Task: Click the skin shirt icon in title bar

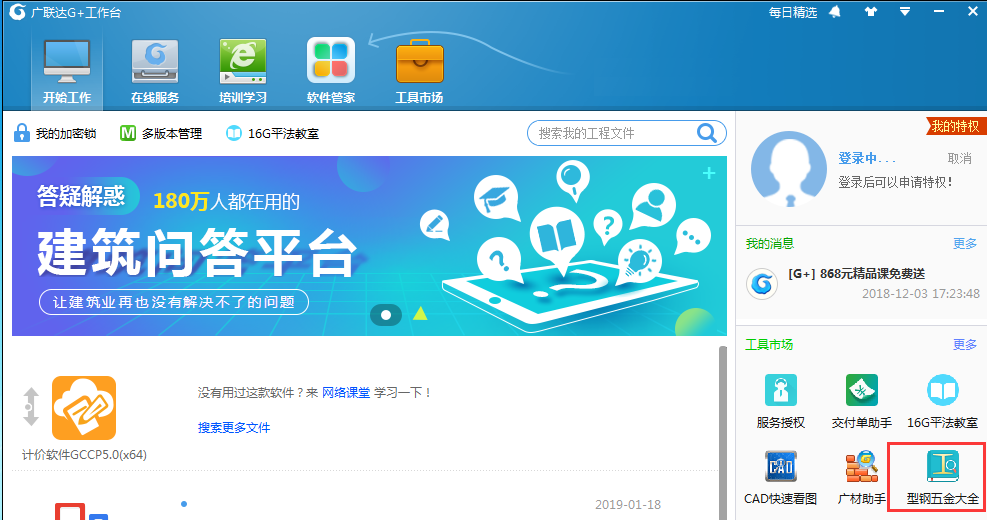Action: point(871,11)
